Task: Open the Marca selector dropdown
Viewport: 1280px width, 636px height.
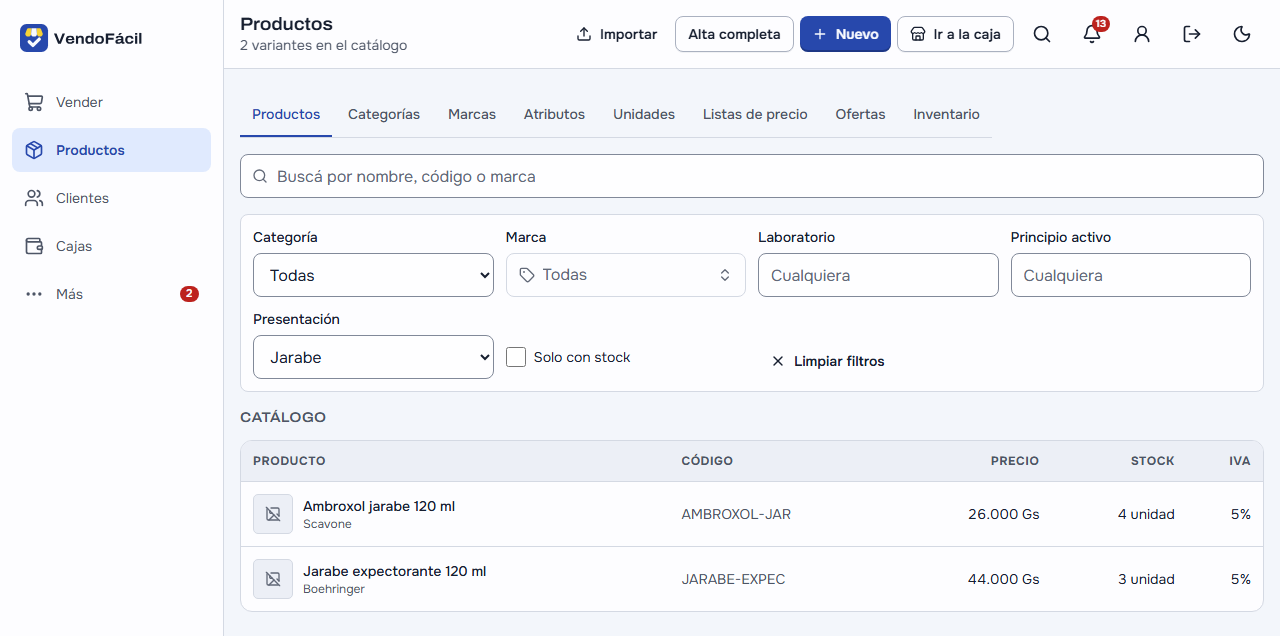Action: (x=626, y=275)
